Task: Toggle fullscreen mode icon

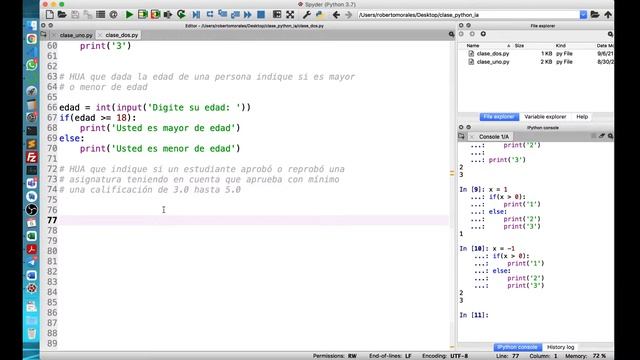Action: coord(290,15)
